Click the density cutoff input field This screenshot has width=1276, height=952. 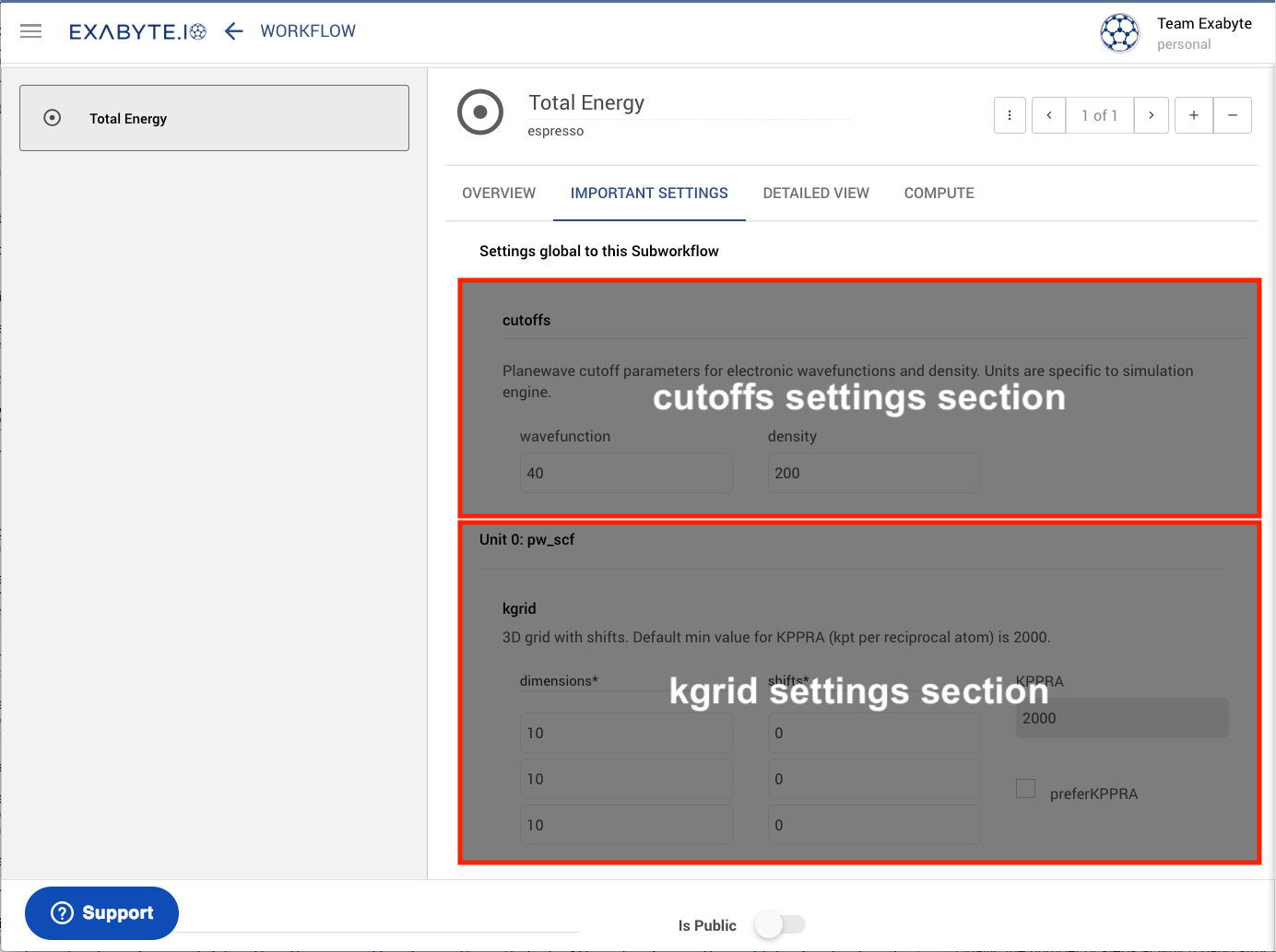[x=873, y=473]
